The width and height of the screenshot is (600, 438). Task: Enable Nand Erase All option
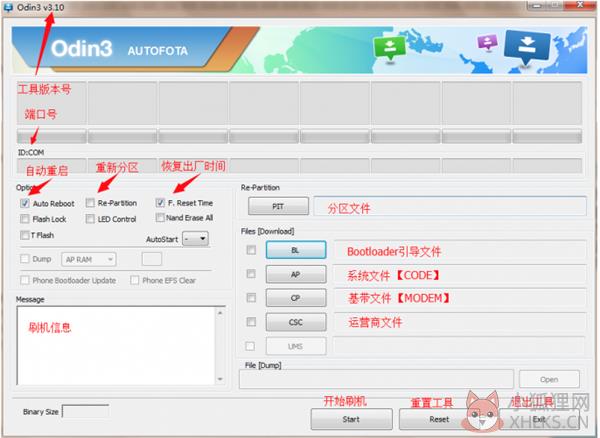point(160,218)
